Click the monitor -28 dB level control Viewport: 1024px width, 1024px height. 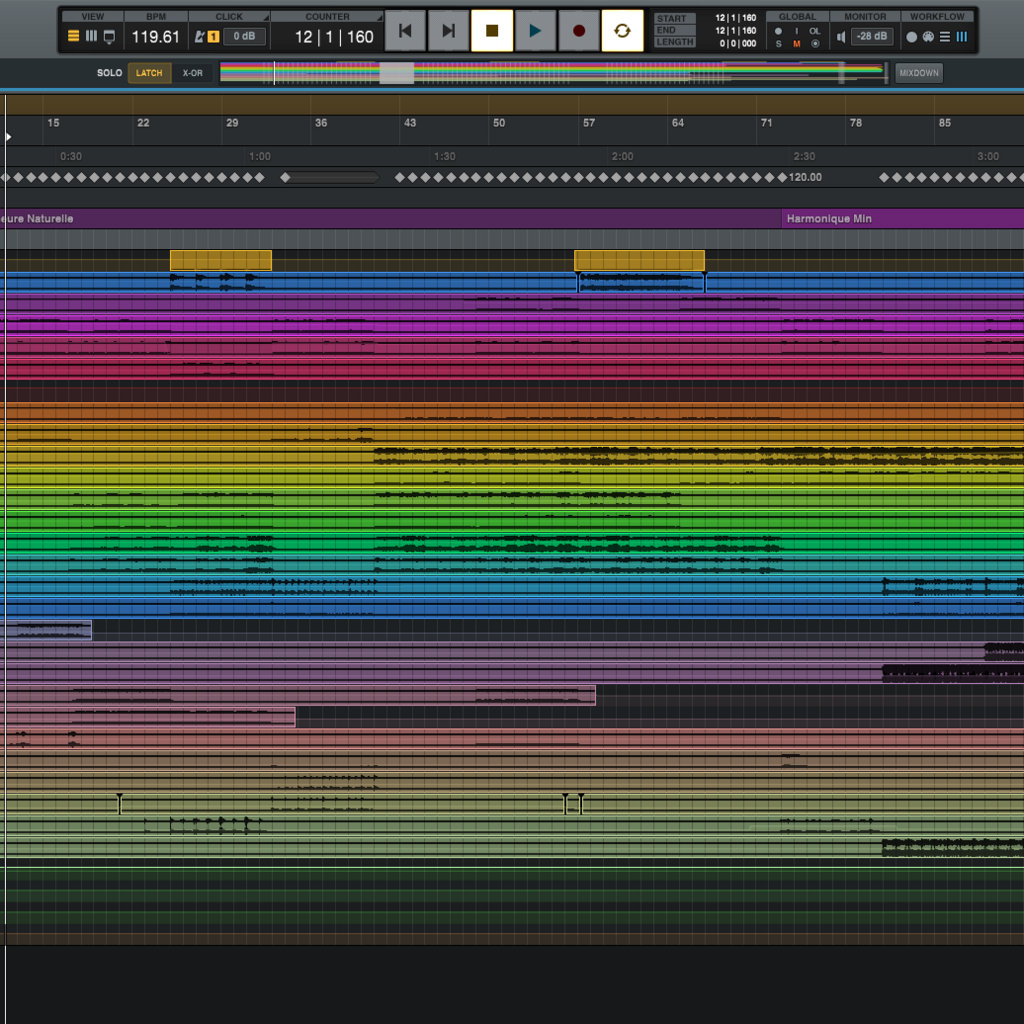872,37
